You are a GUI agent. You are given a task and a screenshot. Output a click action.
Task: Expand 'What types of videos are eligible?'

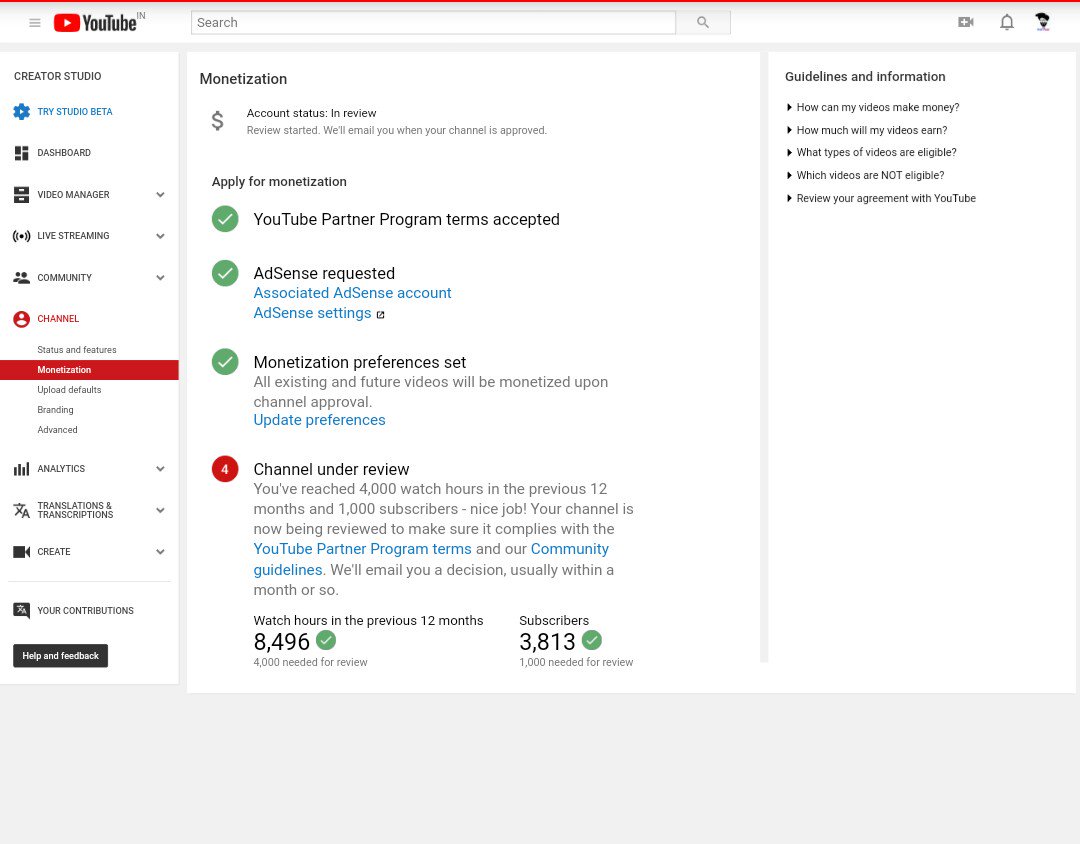(x=871, y=152)
